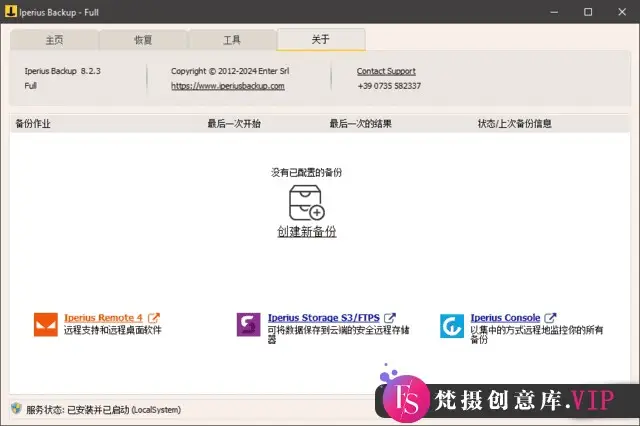Viewport: 640px width, 426px height.
Task: Click the 服务状态 status bar text
Action: click(103, 410)
